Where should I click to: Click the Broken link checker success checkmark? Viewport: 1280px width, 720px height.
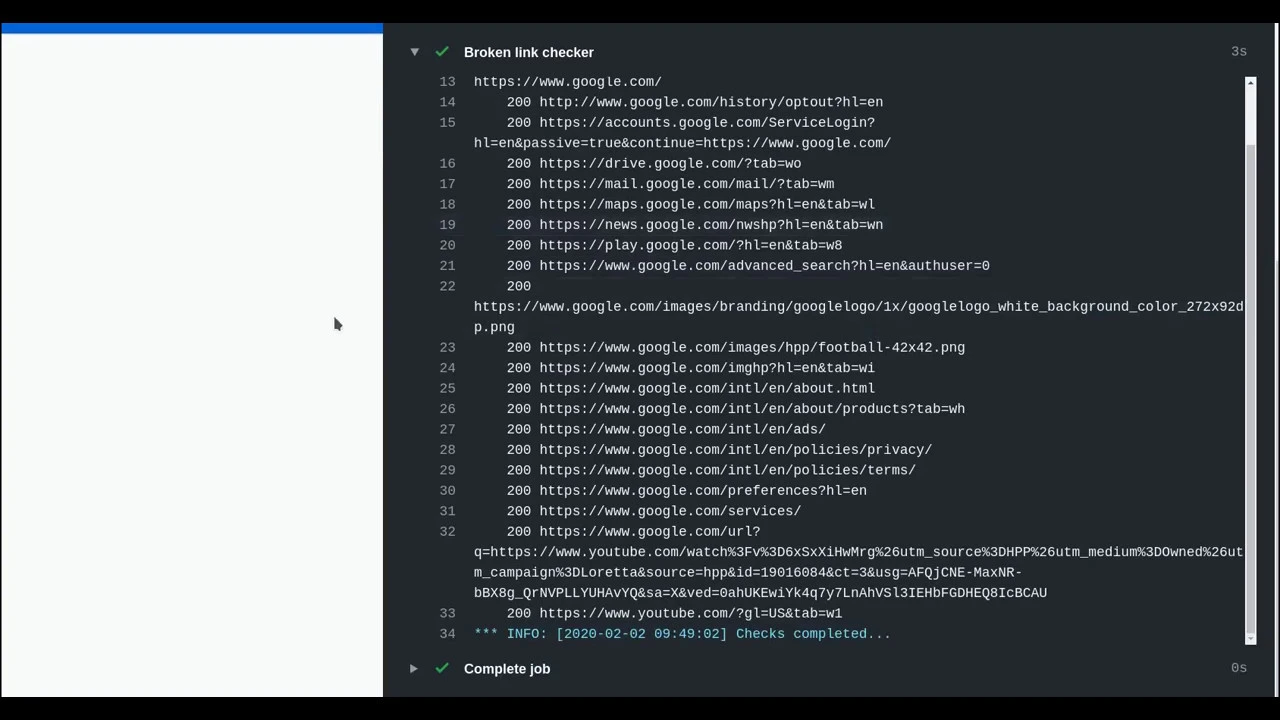[x=442, y=52]
